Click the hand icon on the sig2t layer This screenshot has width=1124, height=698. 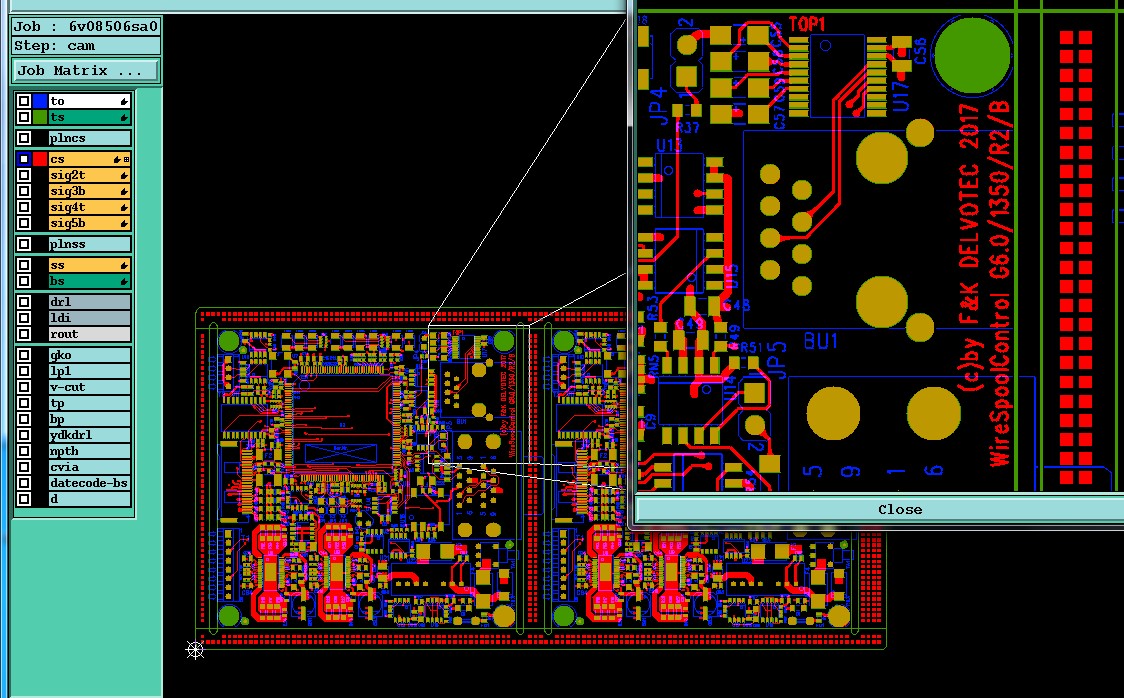pos(124,176)
